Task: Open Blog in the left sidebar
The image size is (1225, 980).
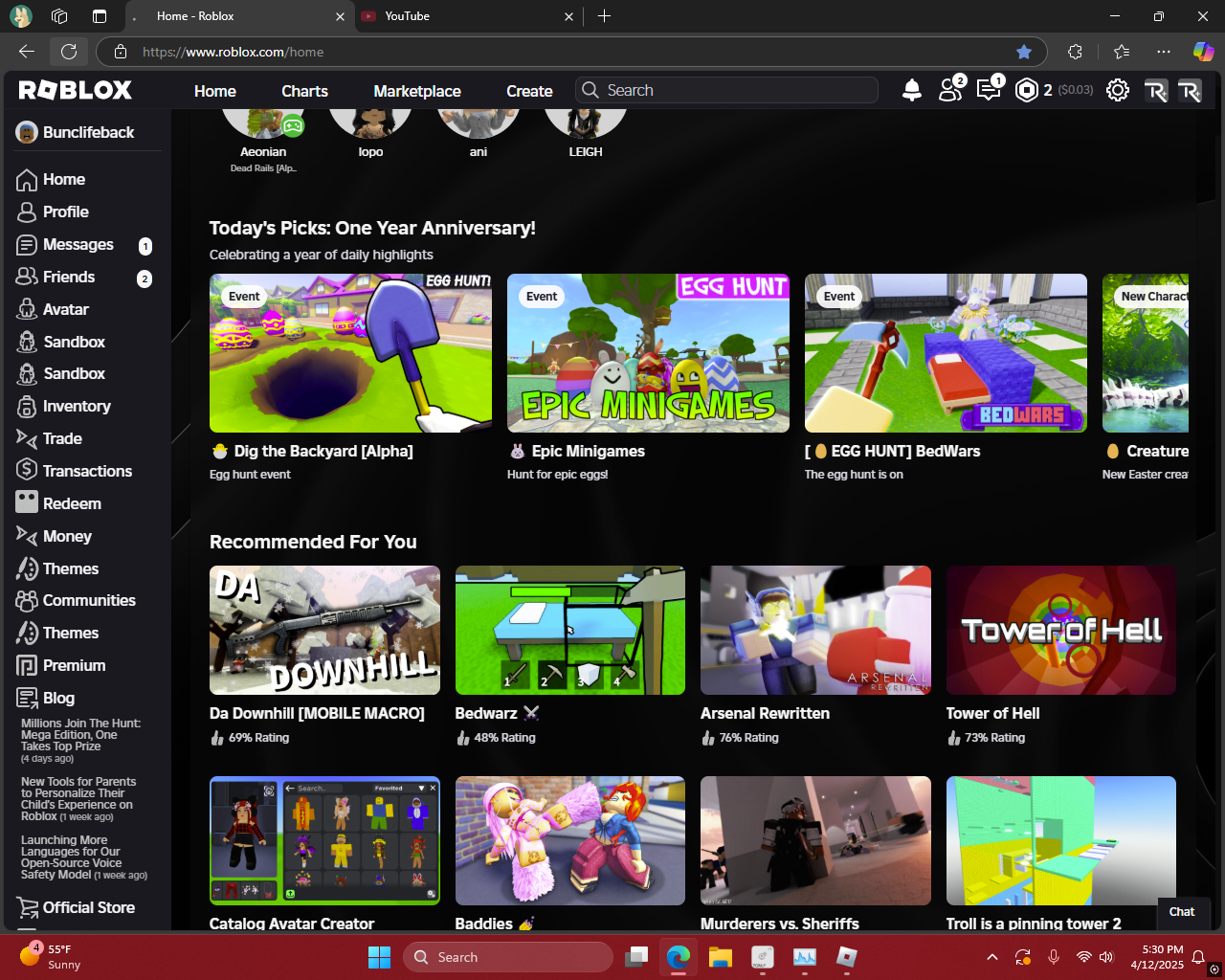Action: pos(58,698)
